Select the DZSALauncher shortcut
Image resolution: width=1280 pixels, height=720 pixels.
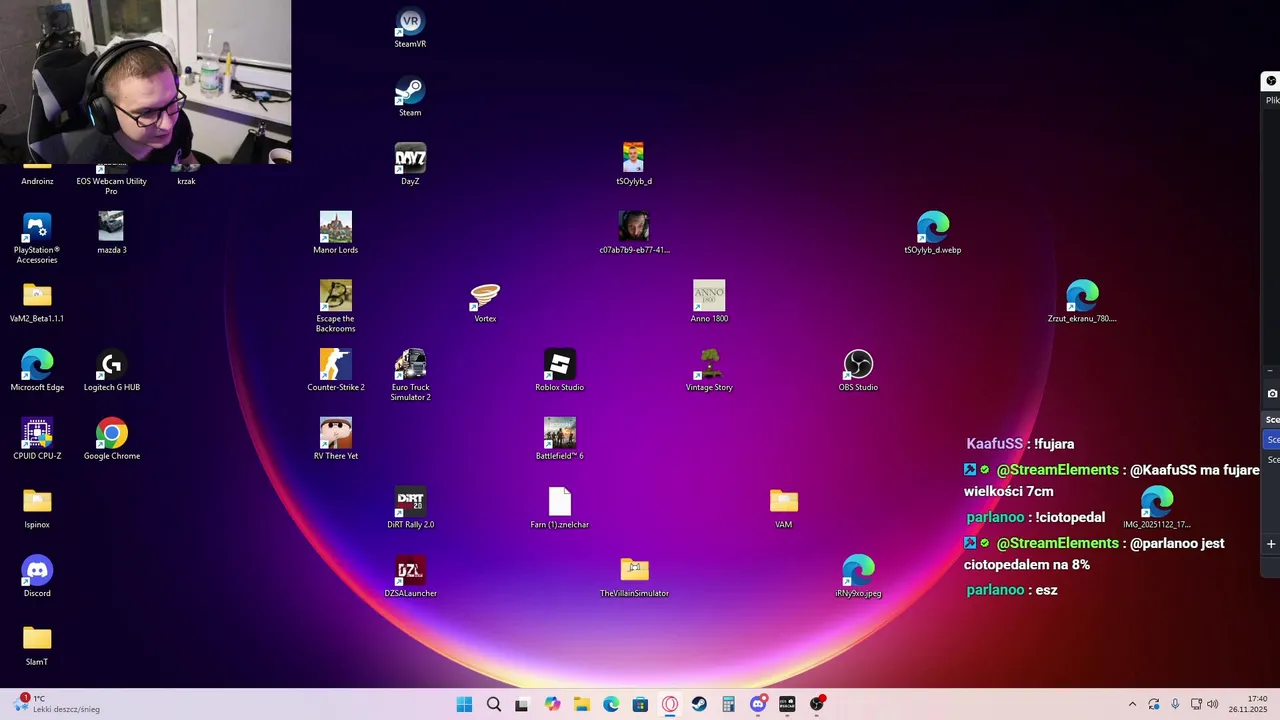[410, 577]
